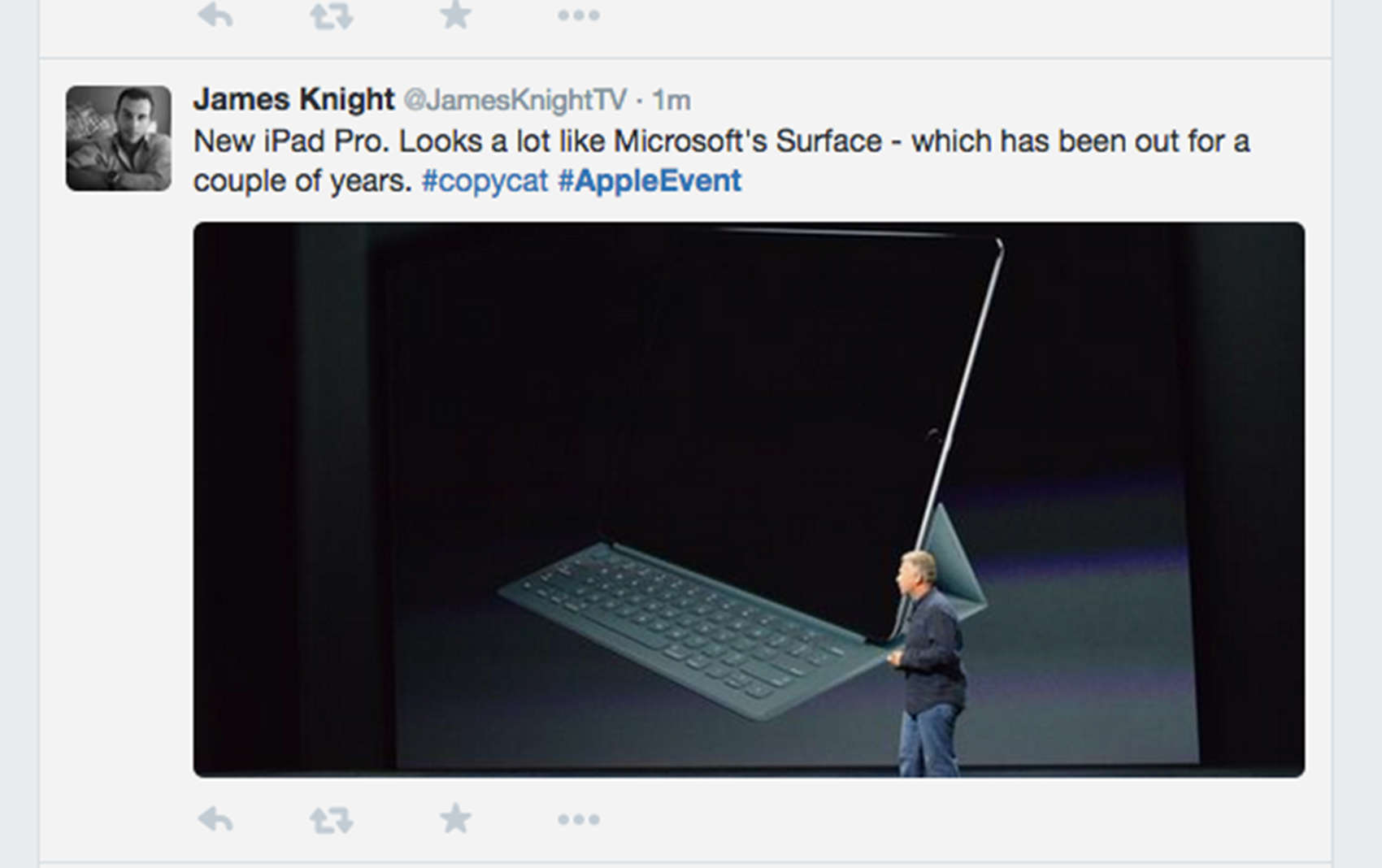Click the James Knight display name
Screen dimensions: 1382x868
pos(293,99)
